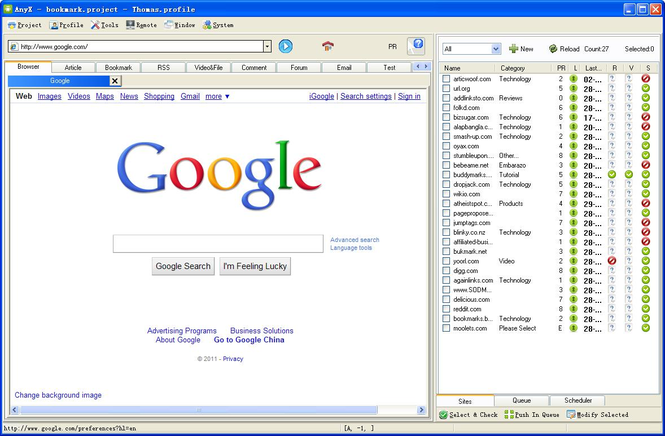Click the Change background image link
665x436 pixels.
coord(58,395)
